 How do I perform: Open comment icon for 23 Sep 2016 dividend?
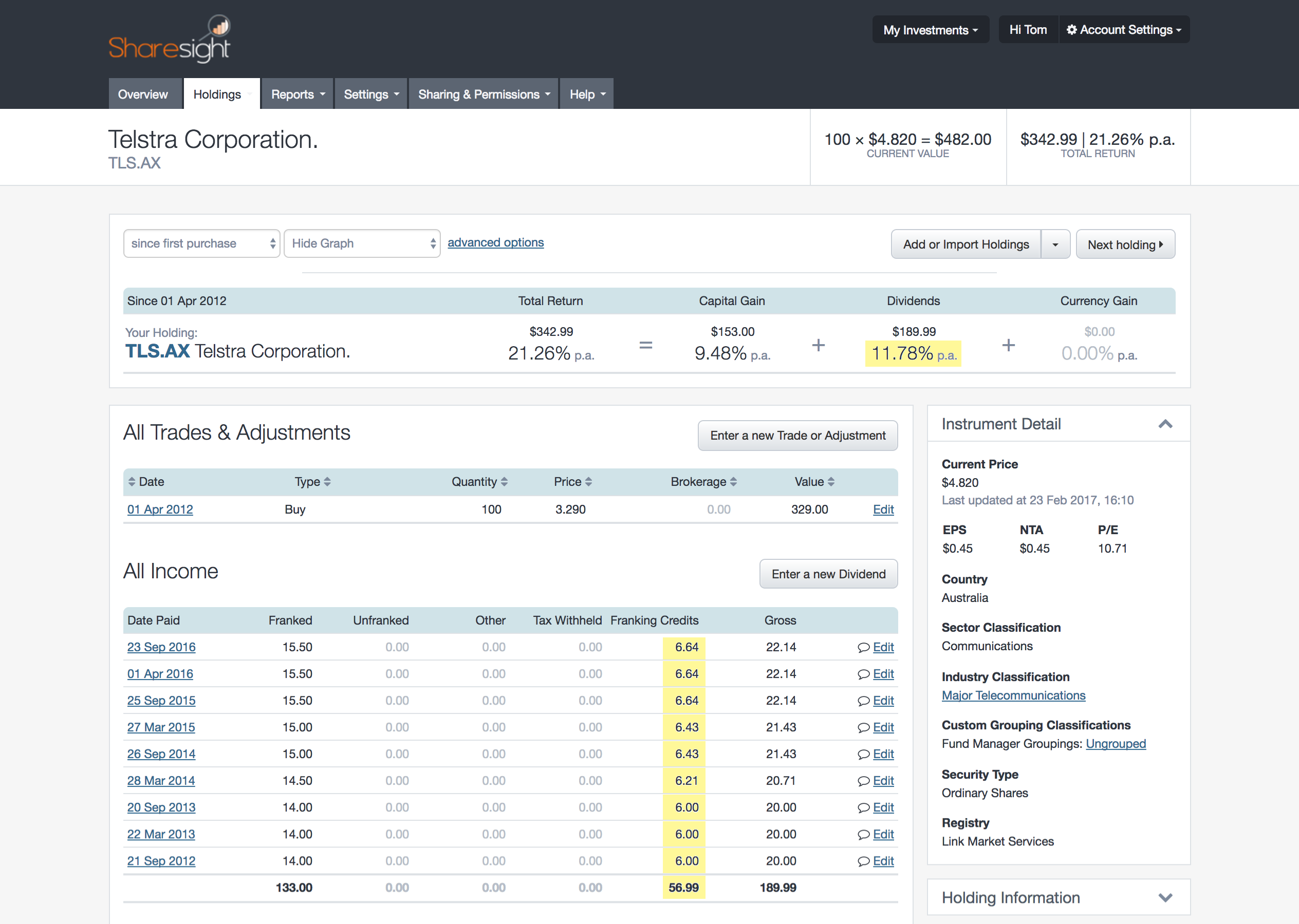coord(863,648)
